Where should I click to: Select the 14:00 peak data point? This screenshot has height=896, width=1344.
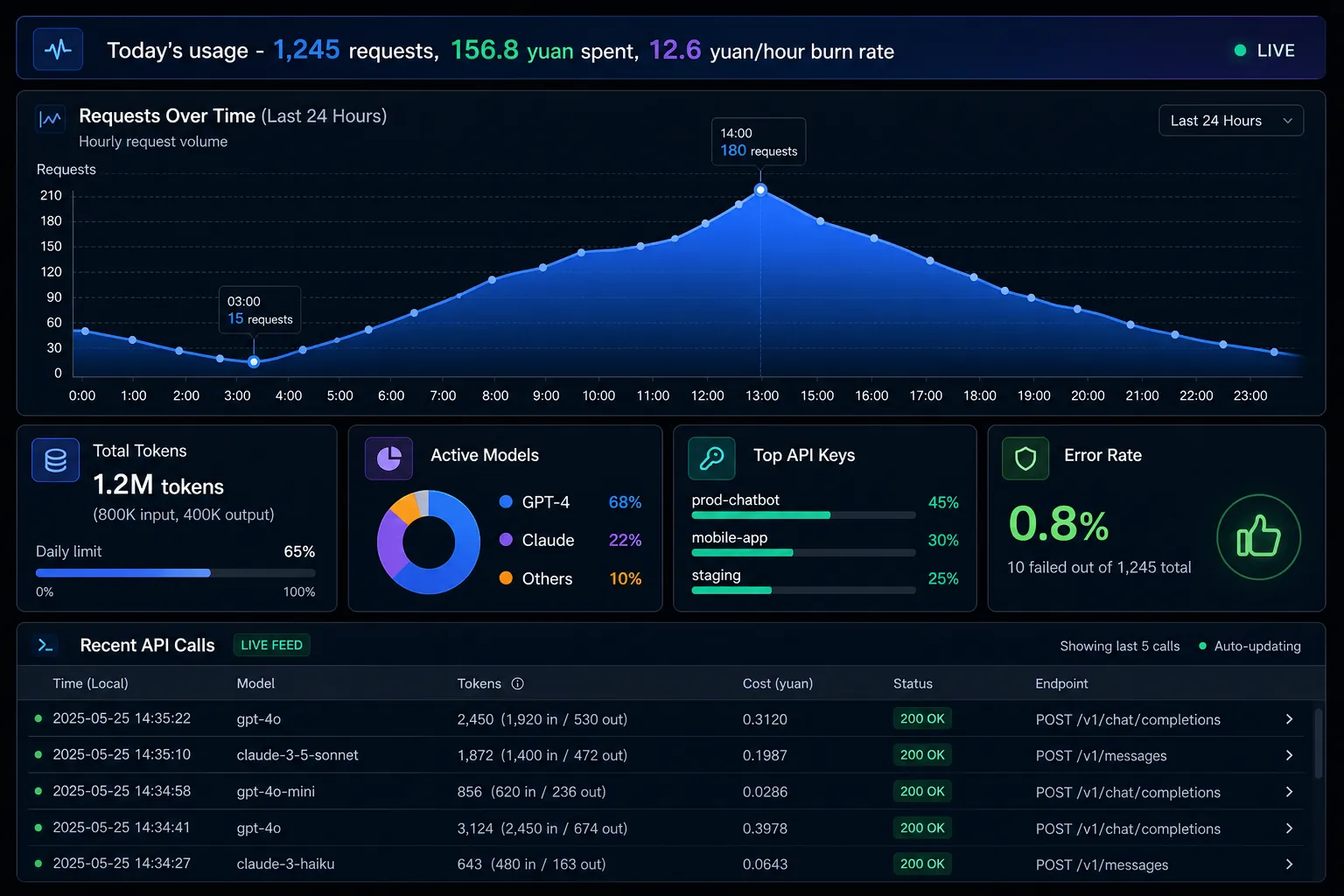click(x=760, y=190)
